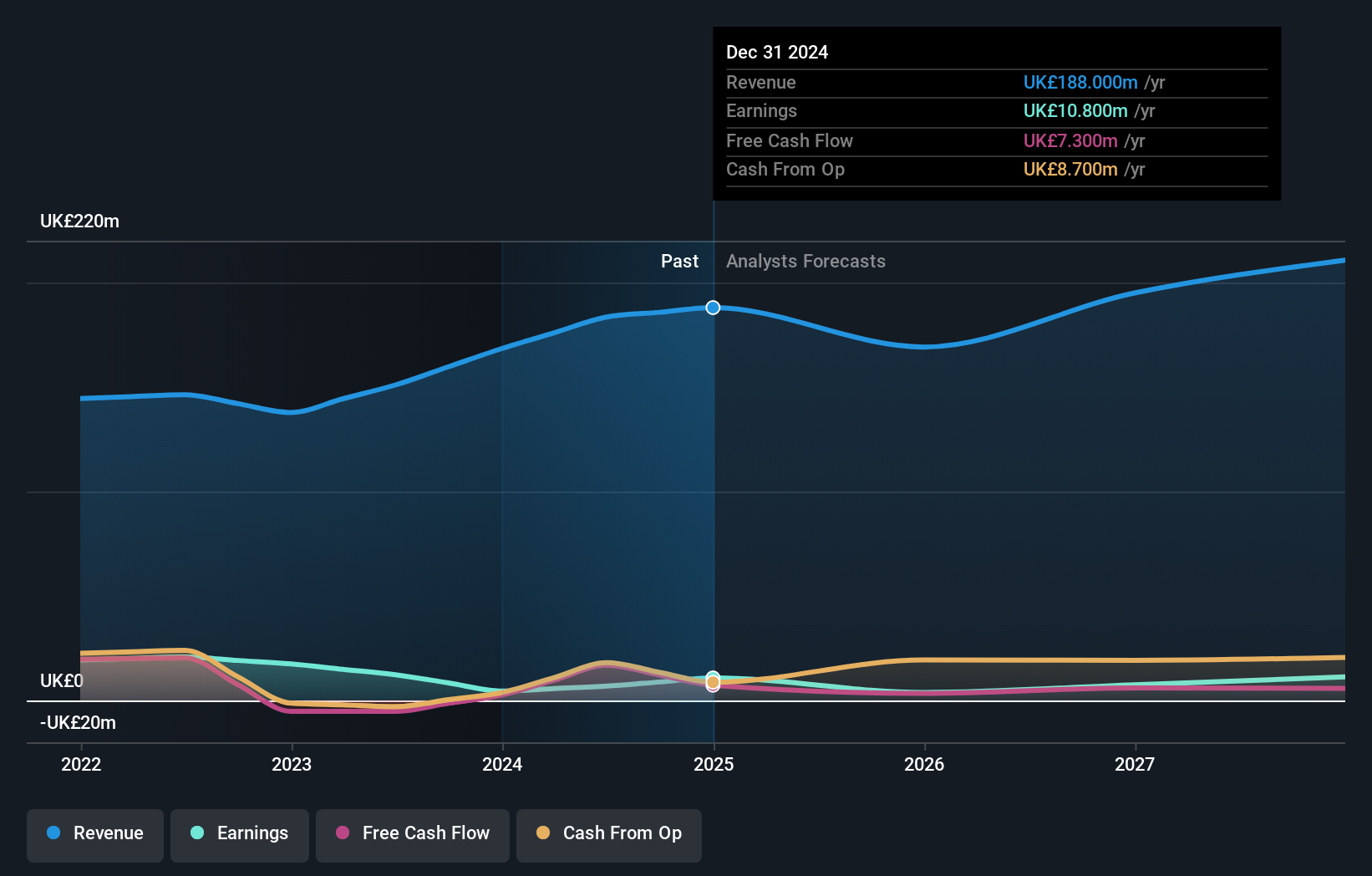Switch to the Past section of the chart
1372x876 pixels.
coord(679,261)
